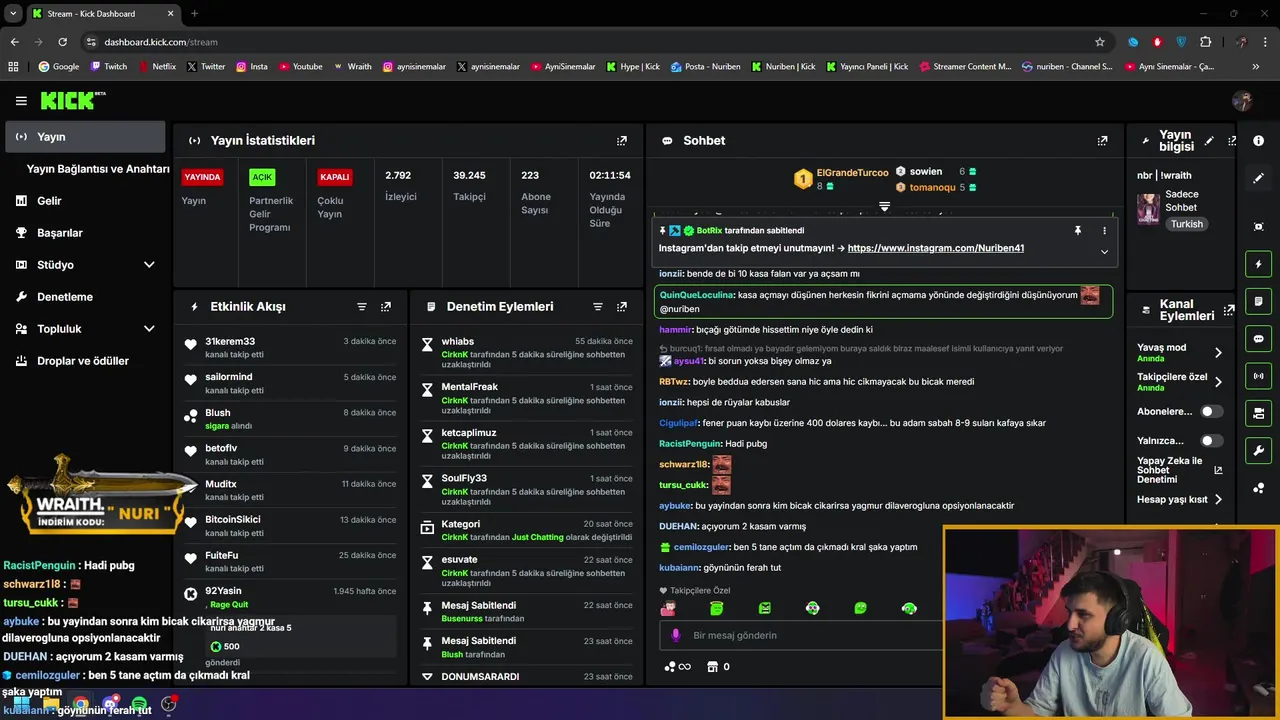Click the focus frame icon in the right toolbar
The image size is (1280, 720).
click(1259, 227)
